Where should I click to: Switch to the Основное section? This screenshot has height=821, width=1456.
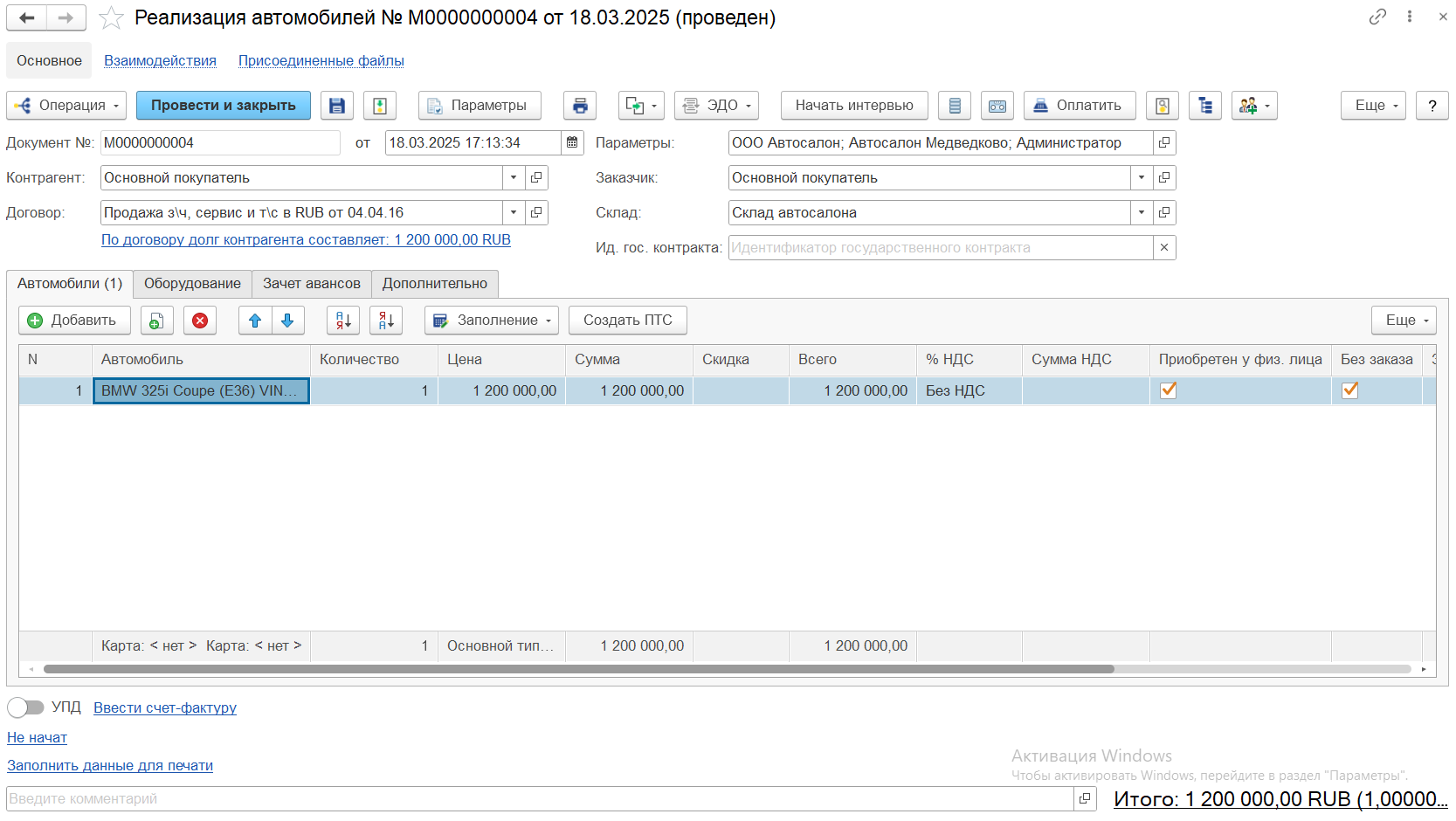point(49,60)
